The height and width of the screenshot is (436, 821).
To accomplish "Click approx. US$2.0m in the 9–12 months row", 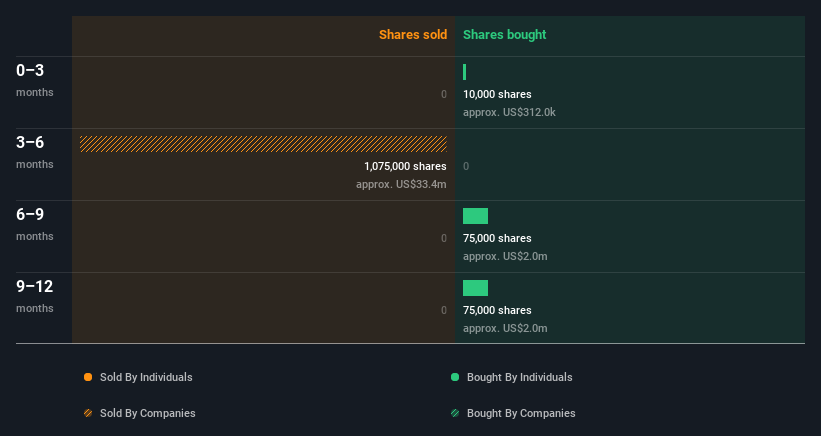I will (505, 328).
